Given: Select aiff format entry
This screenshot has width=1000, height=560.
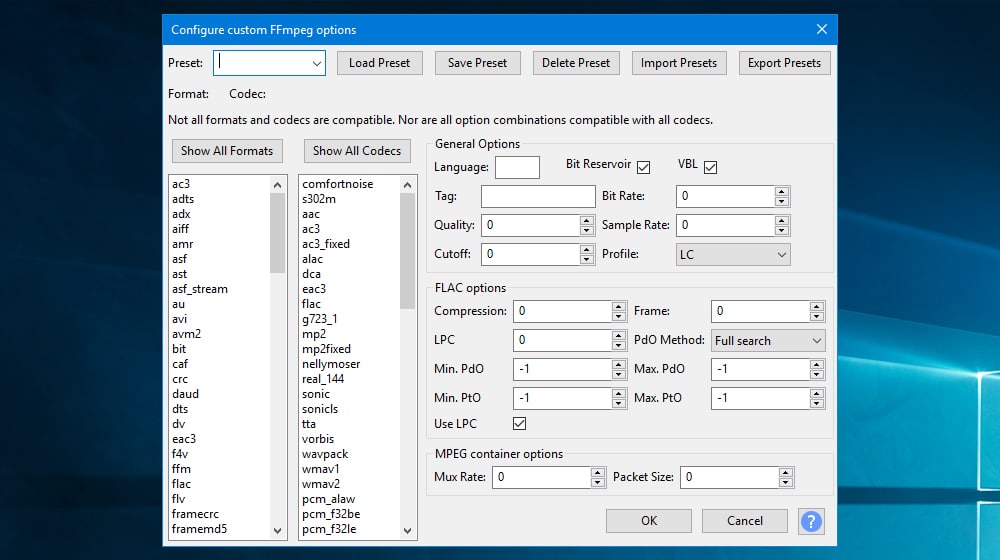Looking at the screenshot, I should point(180,229).
